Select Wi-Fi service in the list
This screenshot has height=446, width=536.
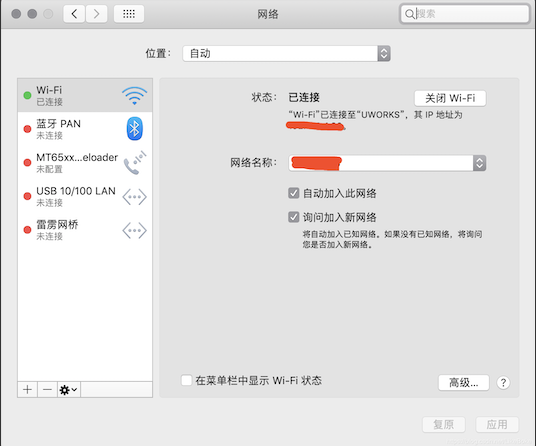(x=85, y=95)
